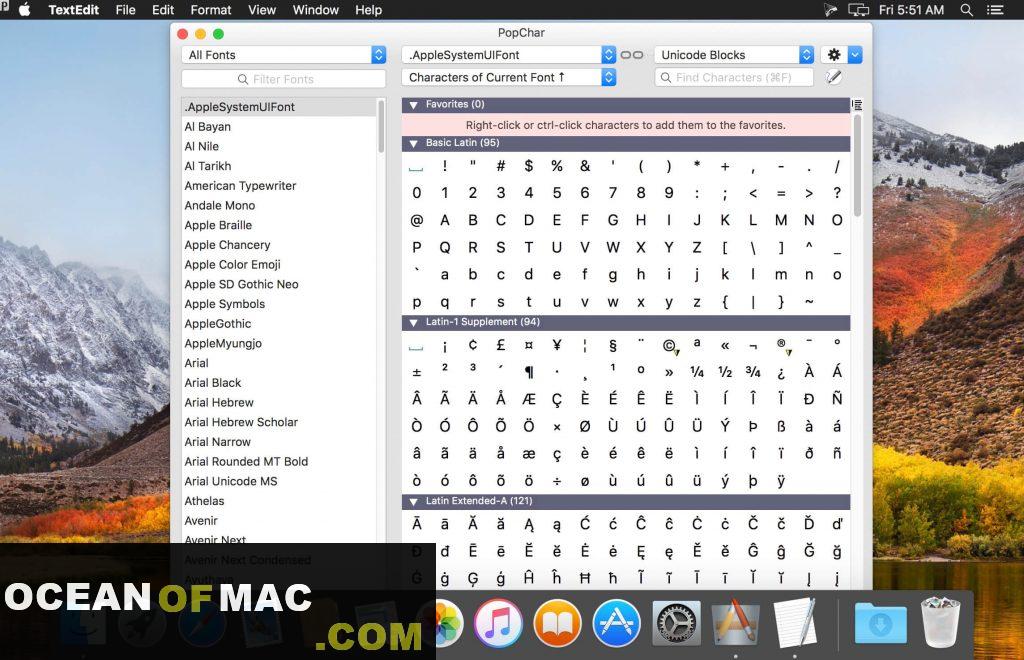Open the Unicode Blocks grouping dropdown
Image resolution: width=1024 pixels, height=660 pixels.
[x=734, y=55]
